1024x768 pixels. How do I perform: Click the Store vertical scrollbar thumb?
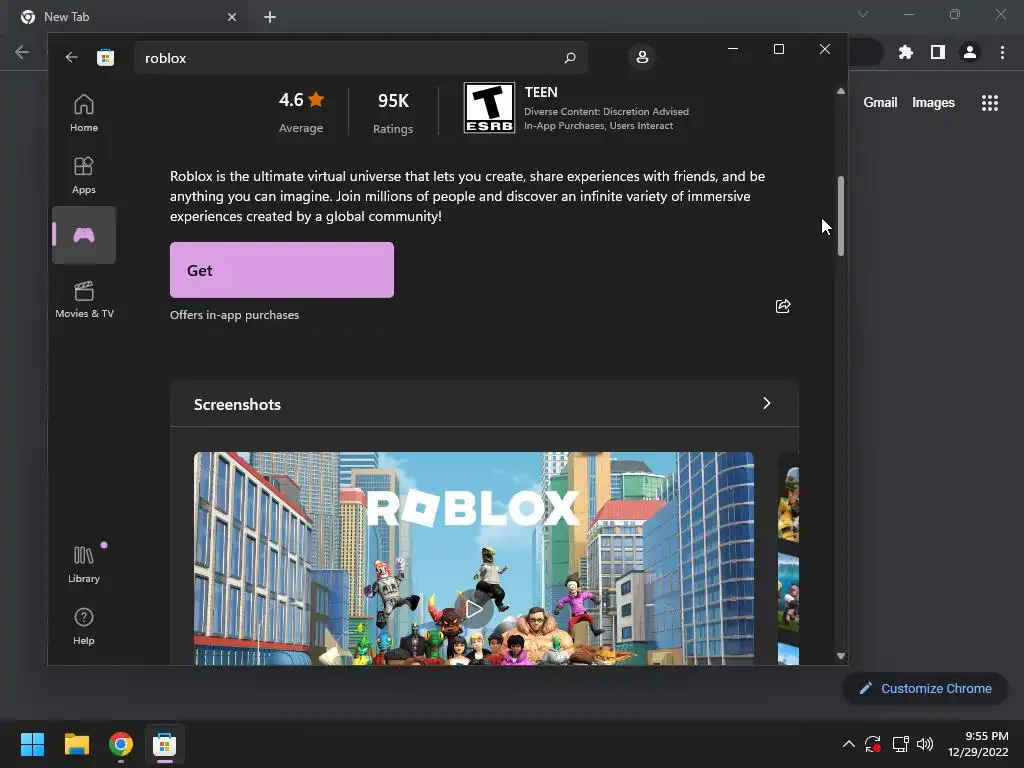(x=840, y=216)
